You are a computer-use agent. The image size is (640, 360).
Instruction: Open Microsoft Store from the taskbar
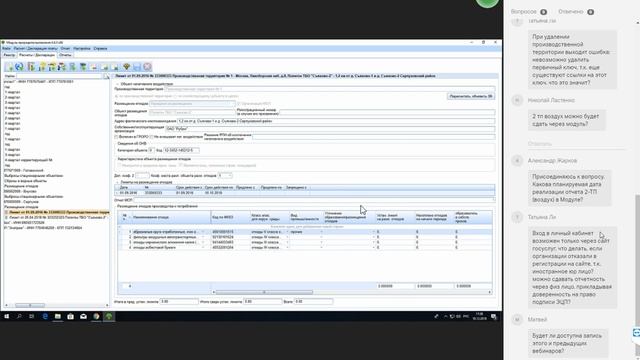pyautogui.click(x=71, y=316)
